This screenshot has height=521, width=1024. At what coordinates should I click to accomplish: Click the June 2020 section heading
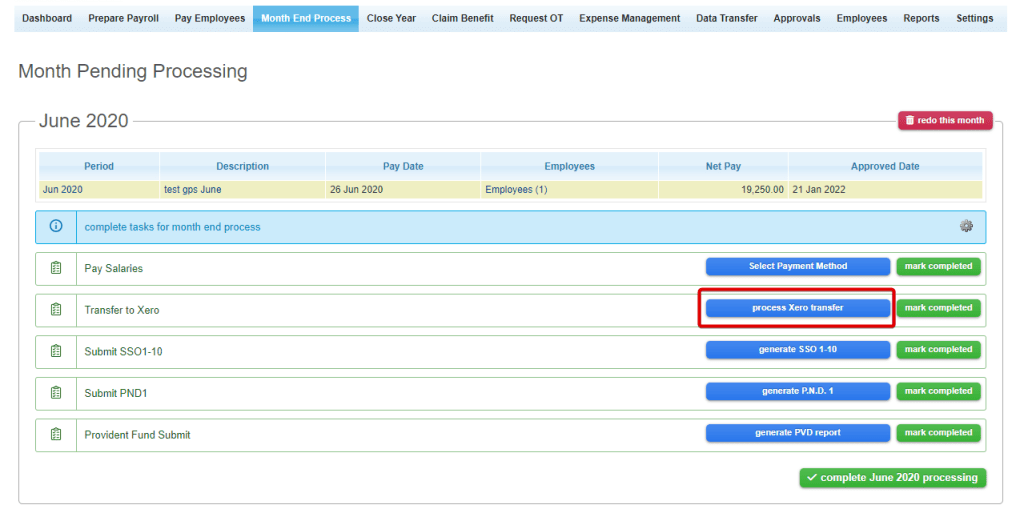pyautogui.click(x=84, y=121)
